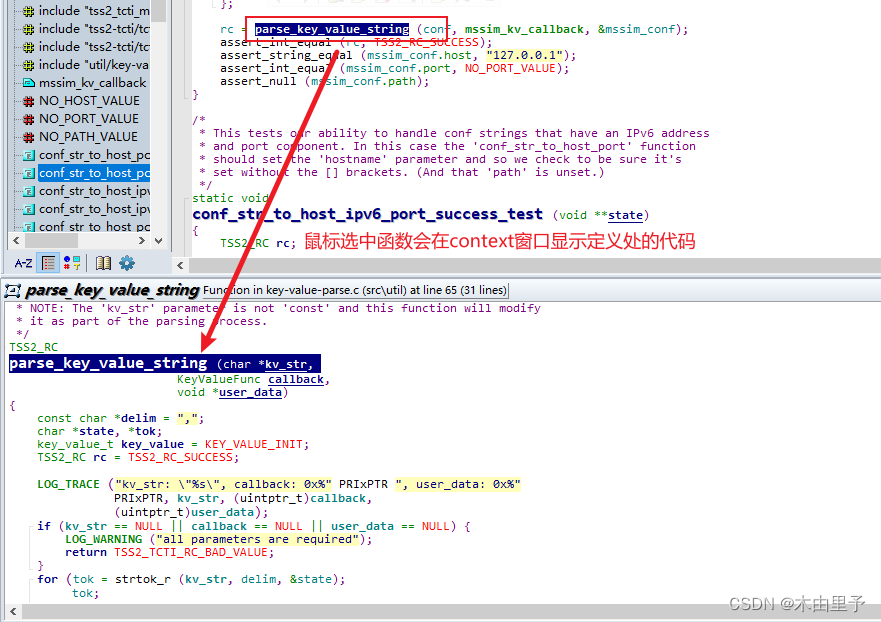Open the book-shaped documentation icon
The width and height of the screenshot is (881, 622).
[x=104, y=262]
